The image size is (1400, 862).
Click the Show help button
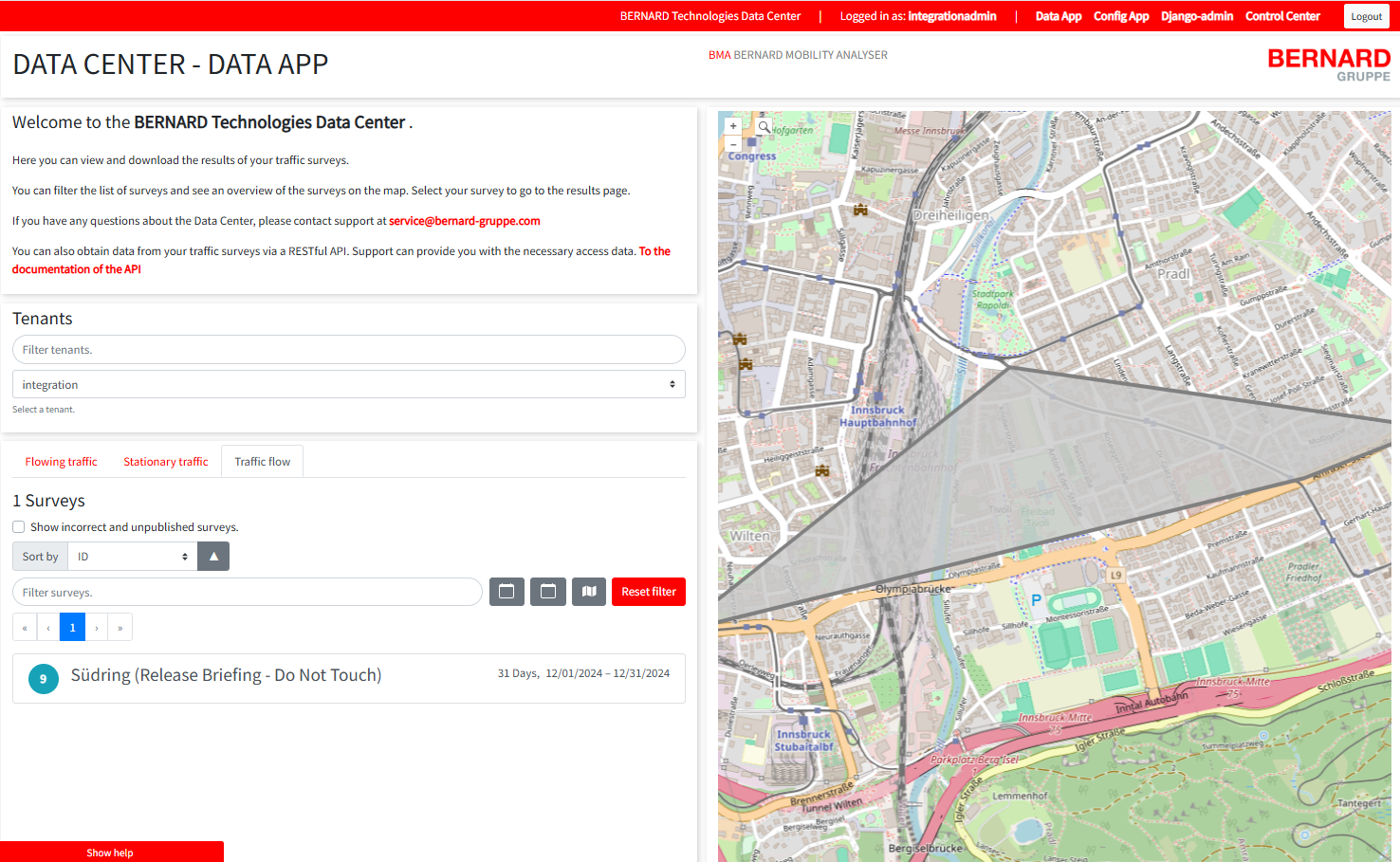click(111, 852)
